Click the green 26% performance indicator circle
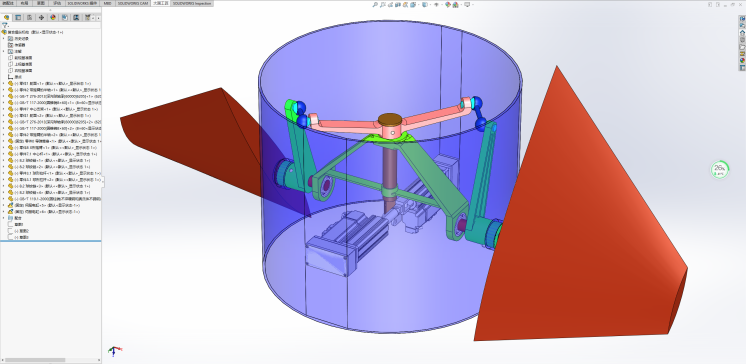746x364 pixels. (x=719, y=169)
